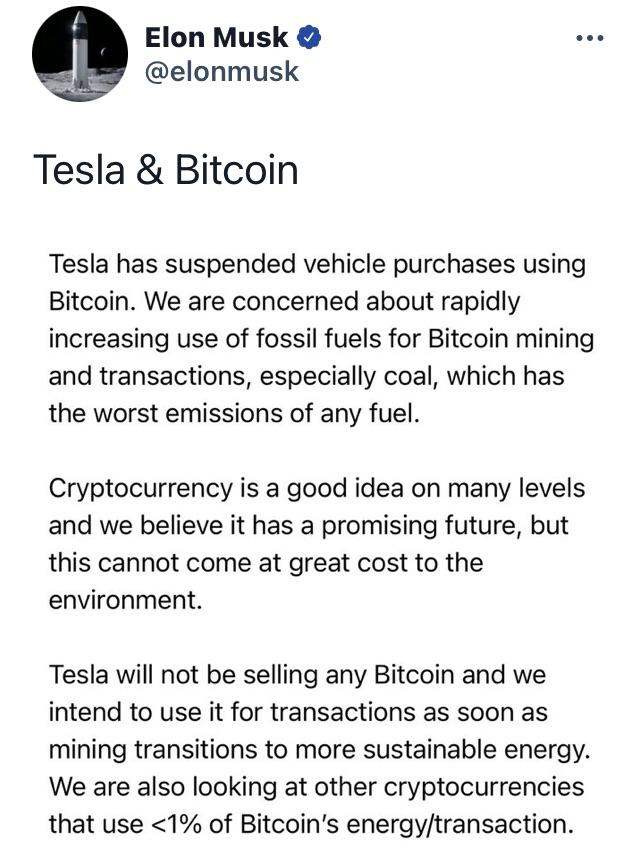This screenshot has height=868, width=640.
Task: Click the phrase "worst emissions"
Action: point(183,413)
